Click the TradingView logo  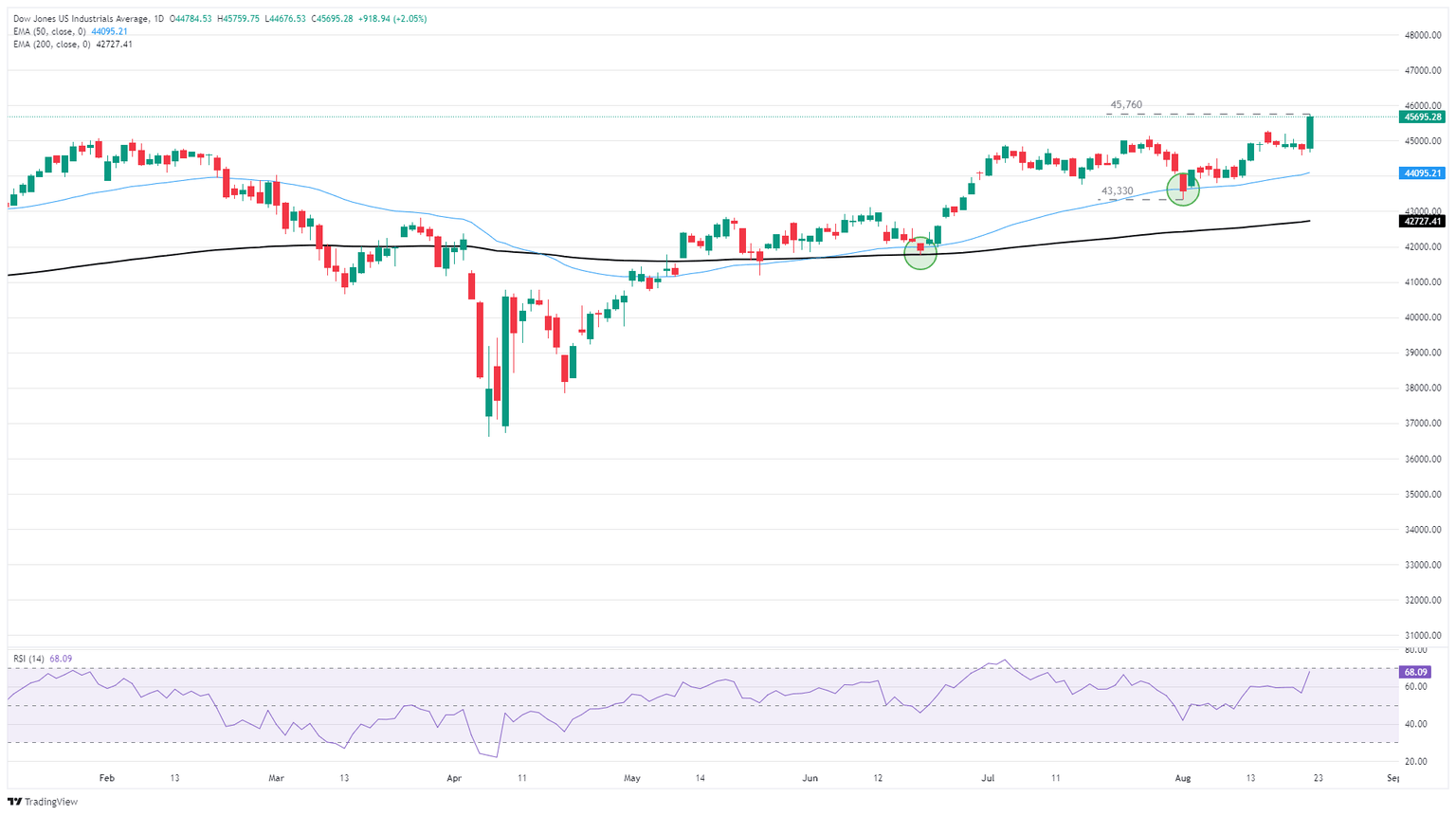(x=45, y=802)
